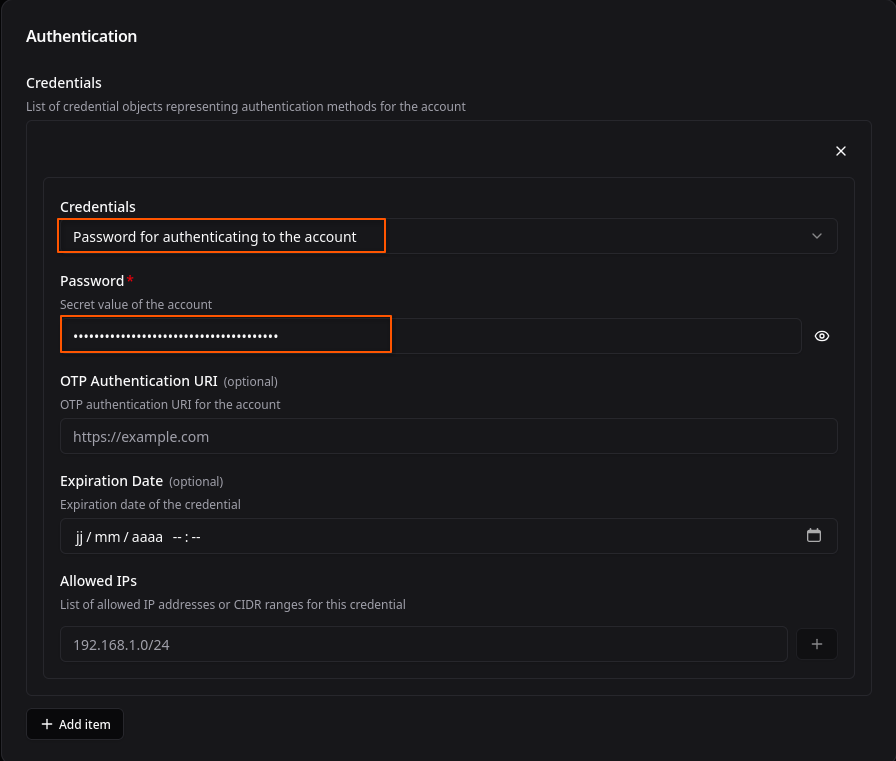Reveal the password with the eye icon
The height and width of the screenshot is (761, 896).
(x=822, y=336)
